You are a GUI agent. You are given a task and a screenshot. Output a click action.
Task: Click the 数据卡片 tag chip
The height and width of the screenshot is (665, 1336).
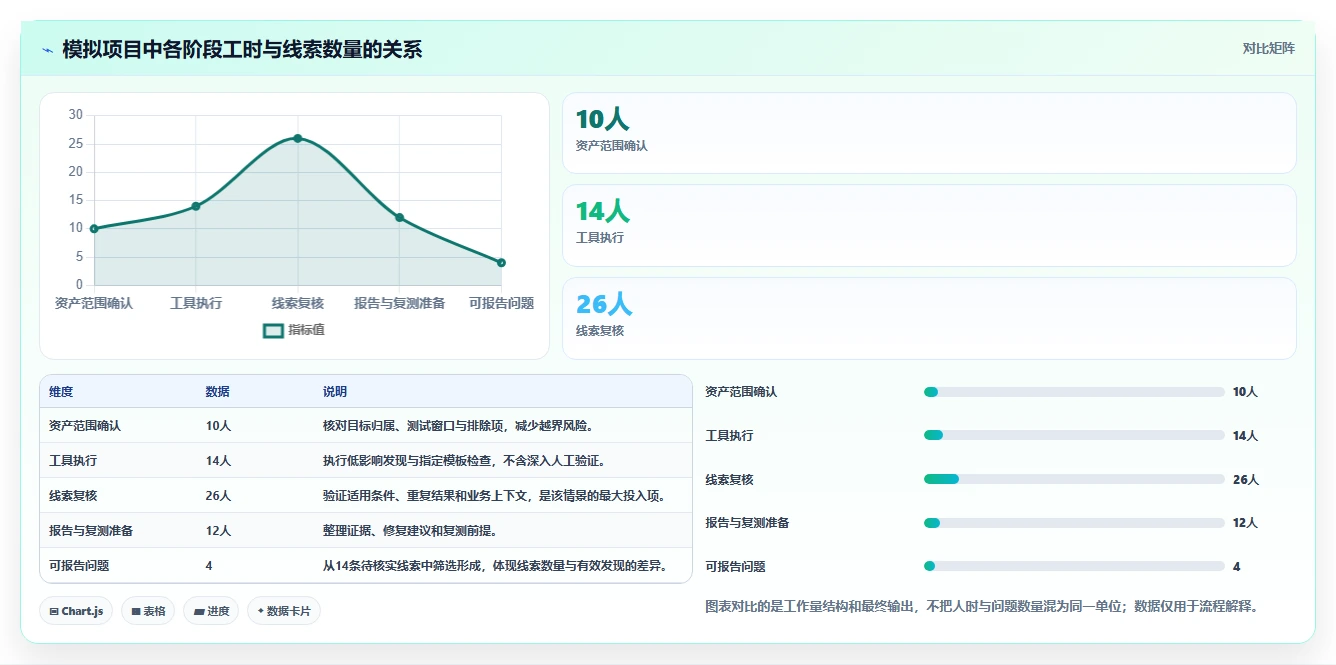(x=284, y=611)
